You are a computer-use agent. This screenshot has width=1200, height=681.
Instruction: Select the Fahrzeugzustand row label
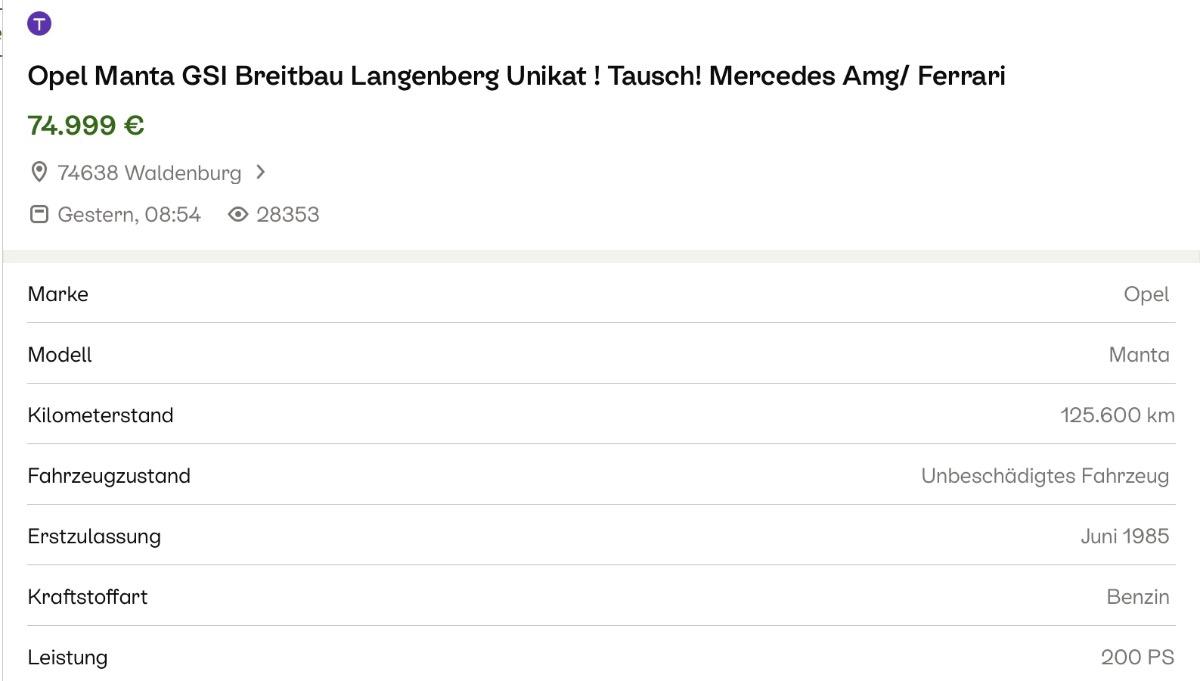point(109,476)
